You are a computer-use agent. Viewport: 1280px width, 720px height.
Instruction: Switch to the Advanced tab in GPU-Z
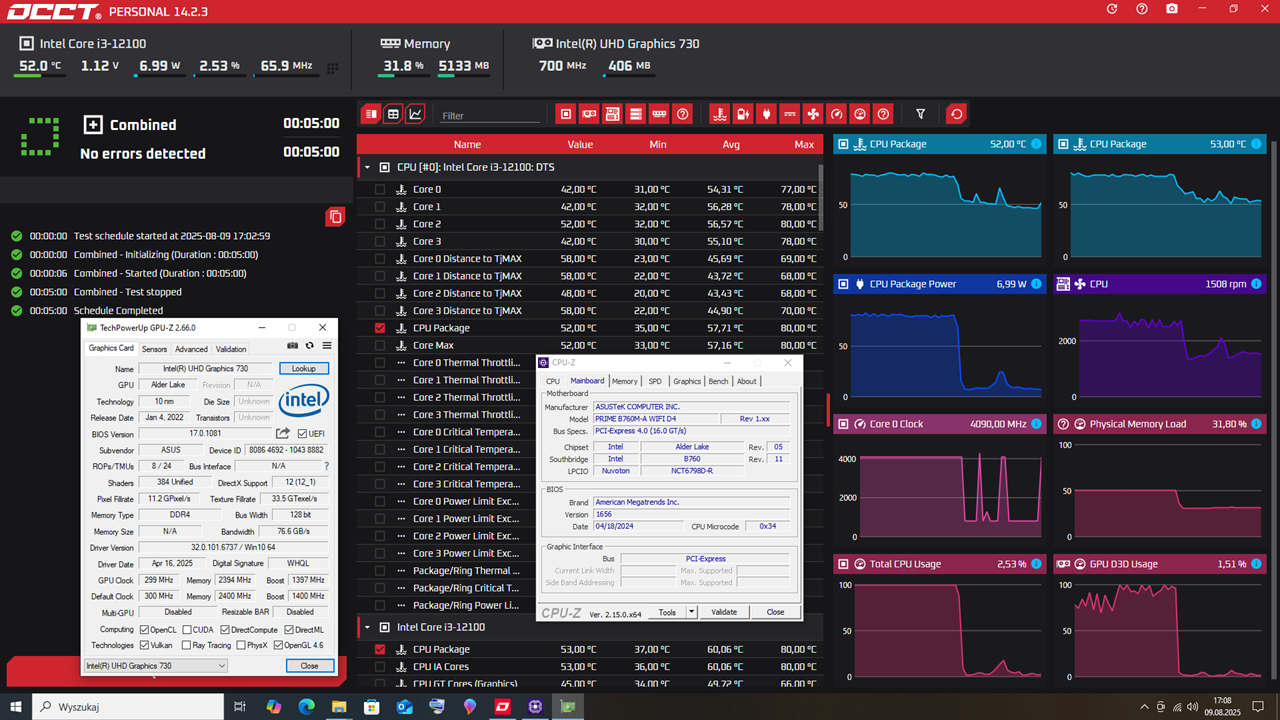(x=191, y=349)
